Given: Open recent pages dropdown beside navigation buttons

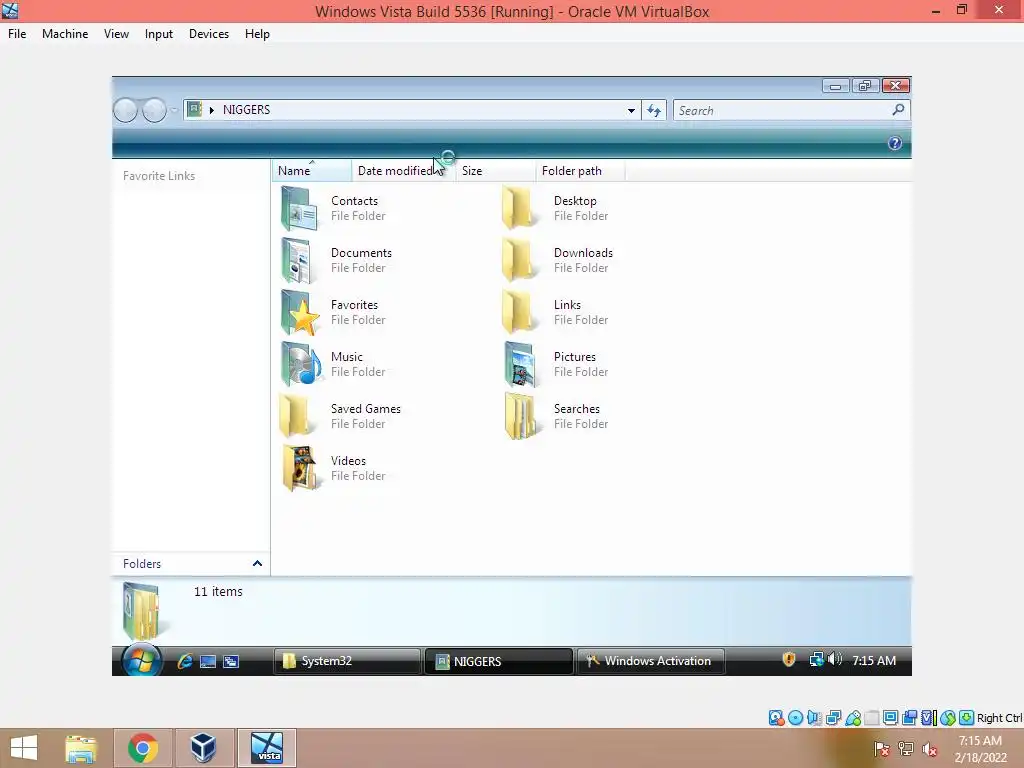Looking at the screenshot, I should [174, 110].
